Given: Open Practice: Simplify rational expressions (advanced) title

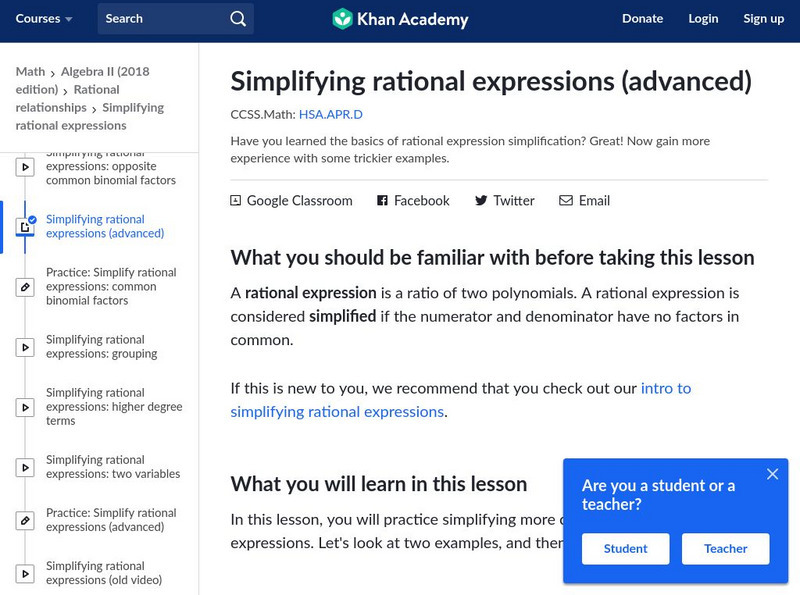Looking at the screenshot, I should pyautogui.click(x=111, y=520).
